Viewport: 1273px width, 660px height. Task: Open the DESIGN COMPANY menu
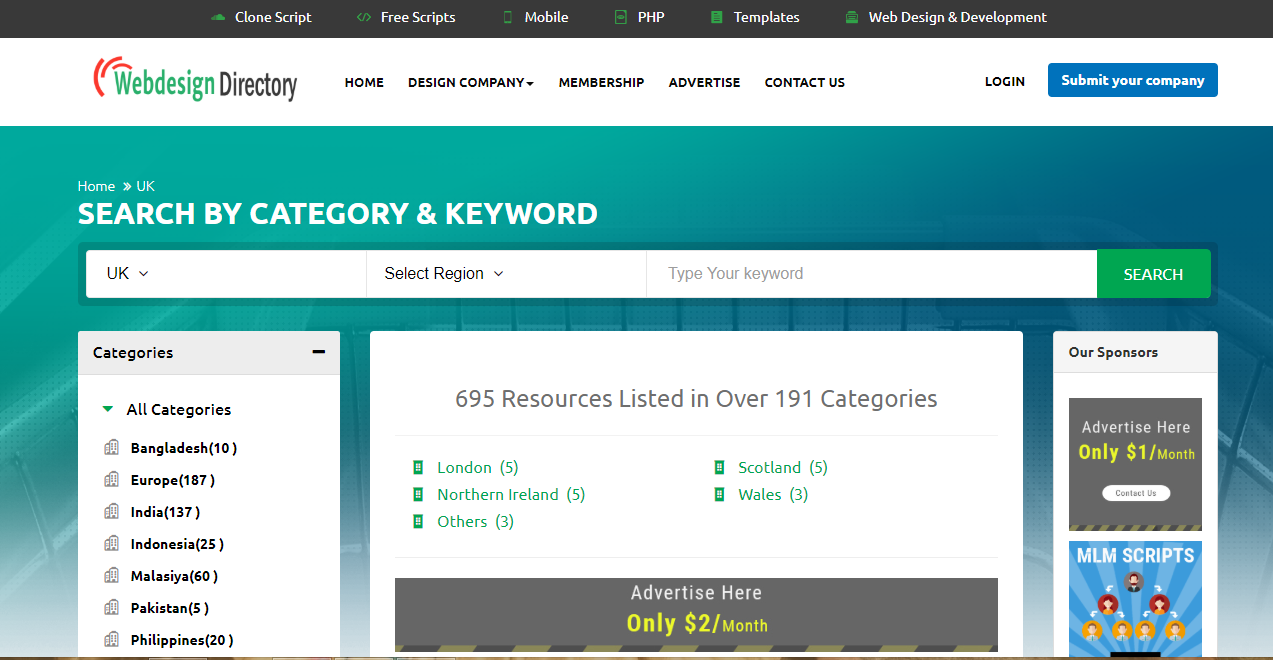pyautogui.click(x=470, y=82)
